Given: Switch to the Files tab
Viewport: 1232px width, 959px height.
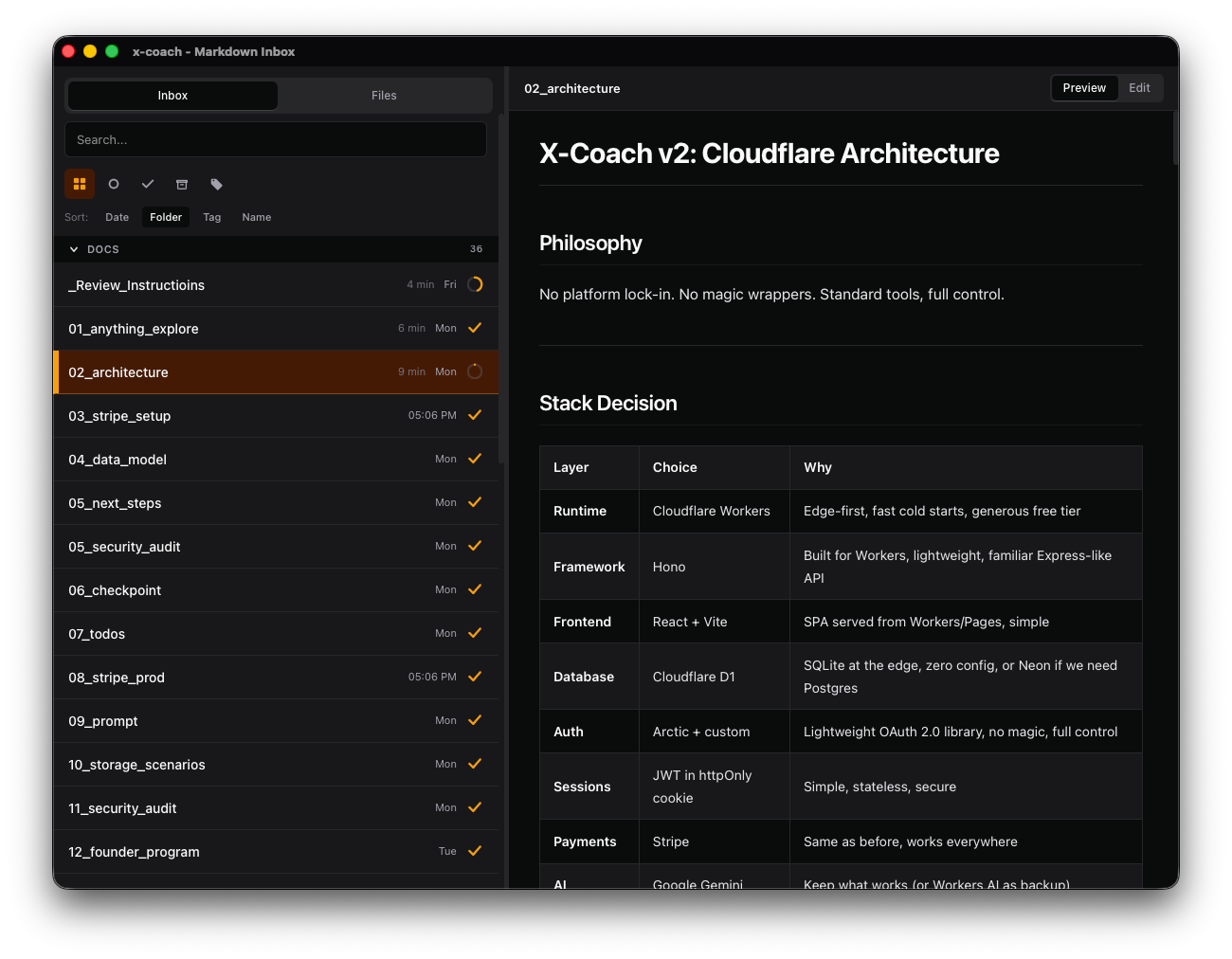Looking at the screenshot, I should tap(384, 96).
